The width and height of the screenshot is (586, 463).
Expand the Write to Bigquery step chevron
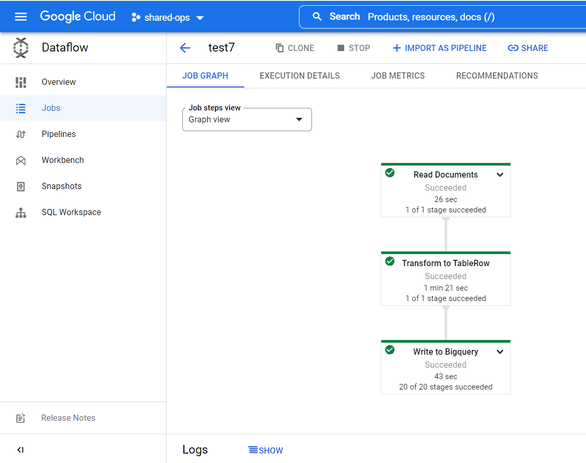point(500,352)
